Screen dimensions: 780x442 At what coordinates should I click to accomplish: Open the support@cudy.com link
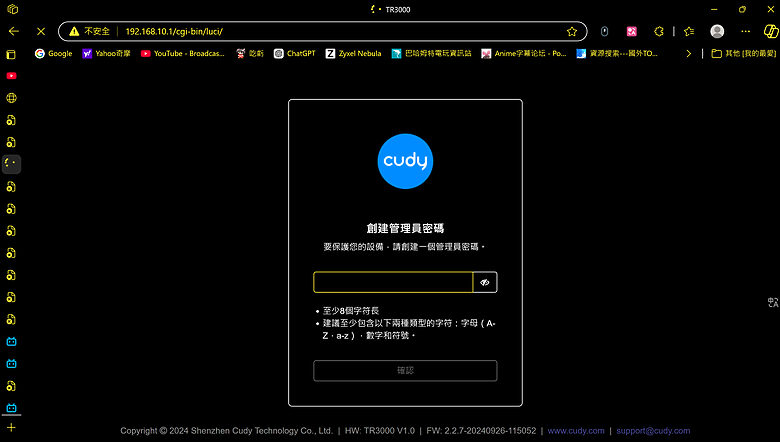pos(653,431)
